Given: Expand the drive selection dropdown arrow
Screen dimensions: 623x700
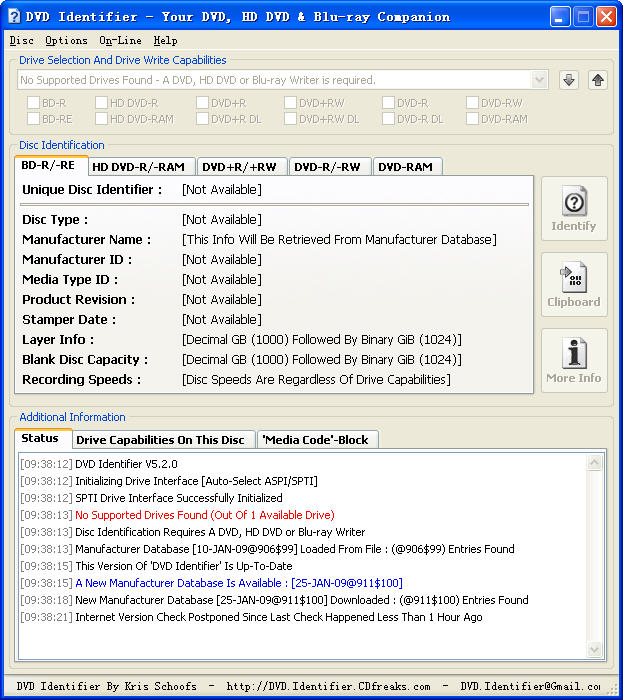Looking at the screenshot, I should pyautogui.click(x=539, y=80).
